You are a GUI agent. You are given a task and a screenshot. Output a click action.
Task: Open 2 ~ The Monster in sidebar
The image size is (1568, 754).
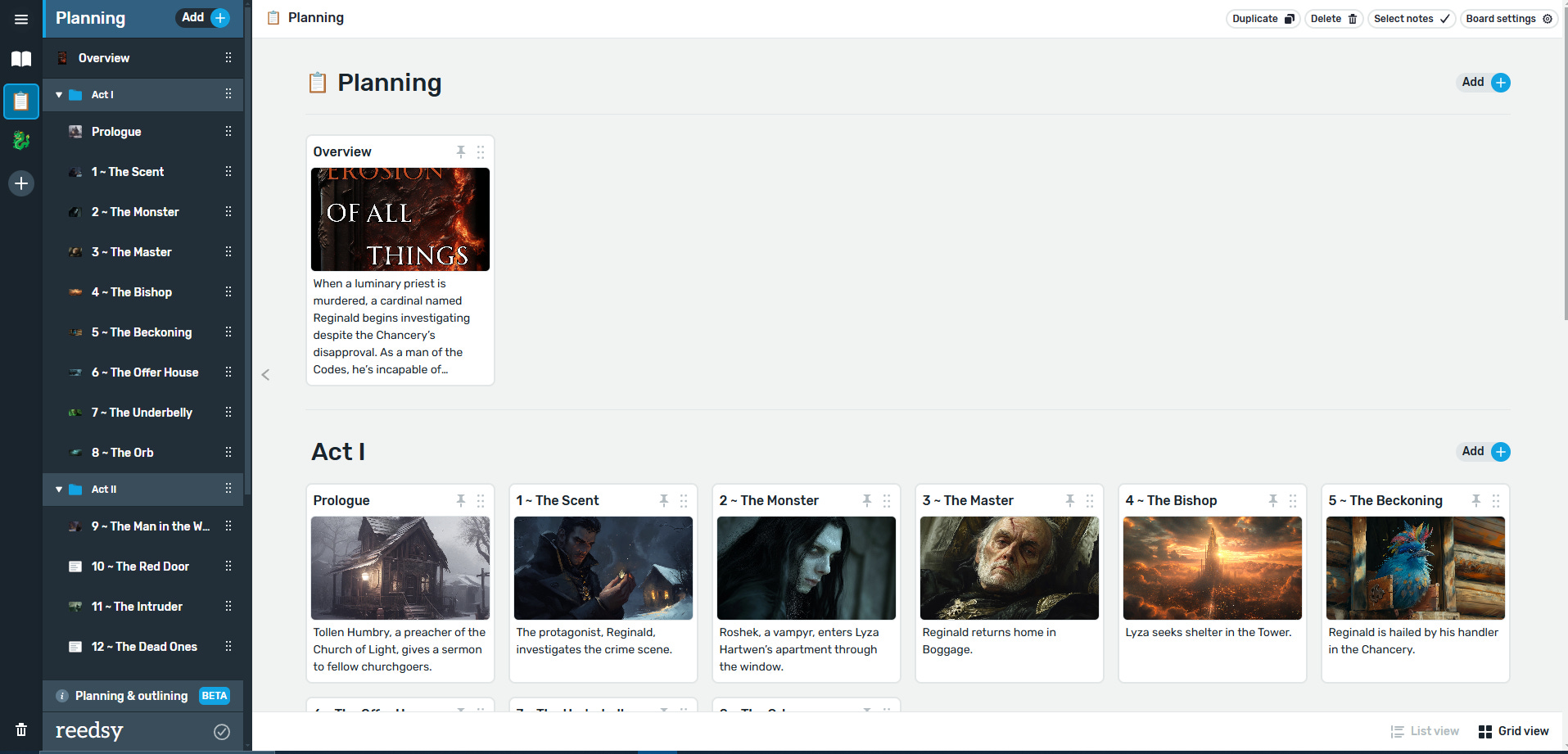(x=142, y=212)
